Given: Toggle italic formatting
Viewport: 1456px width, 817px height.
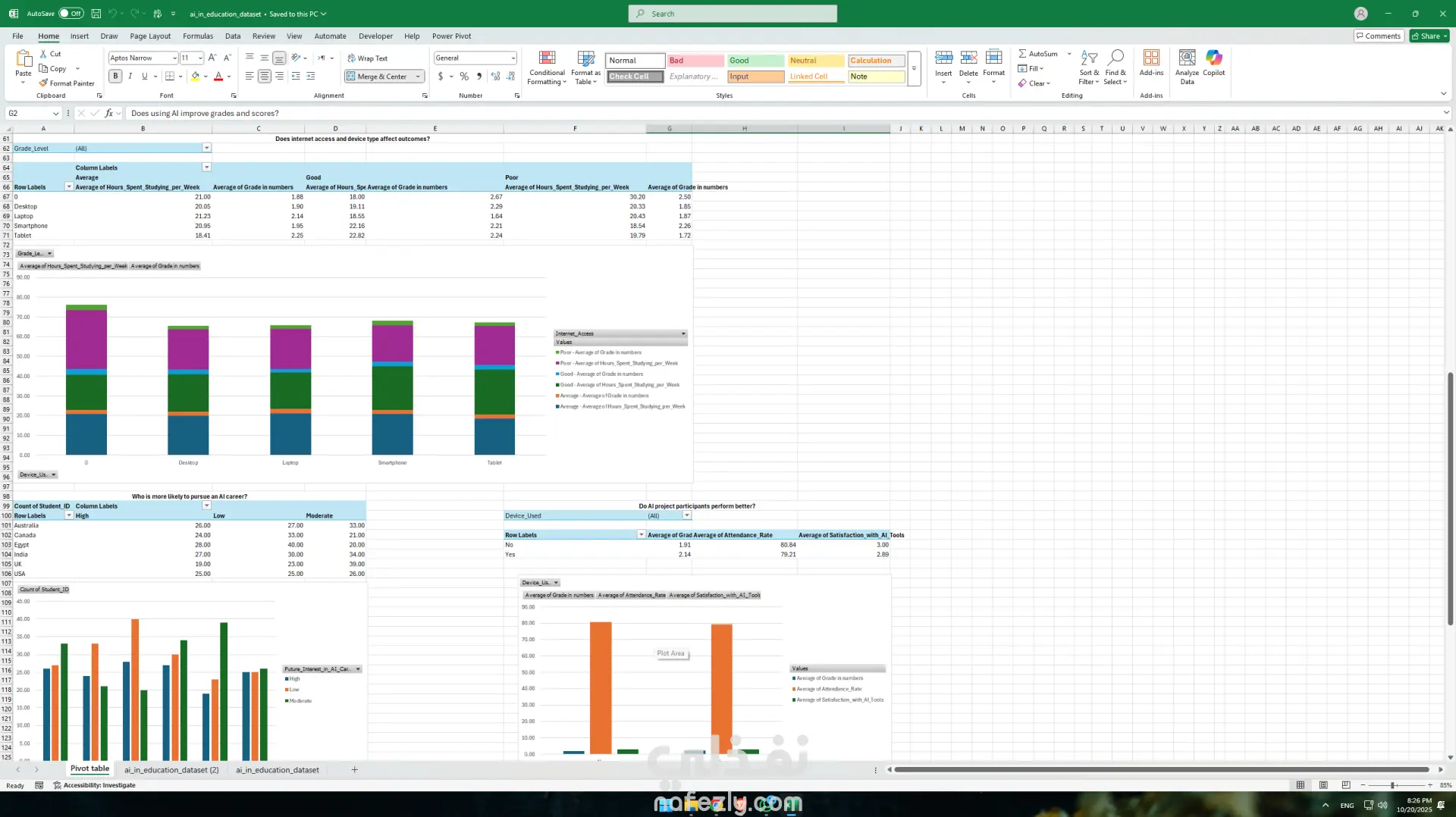Looking at the screenshot, I should 130,76.
